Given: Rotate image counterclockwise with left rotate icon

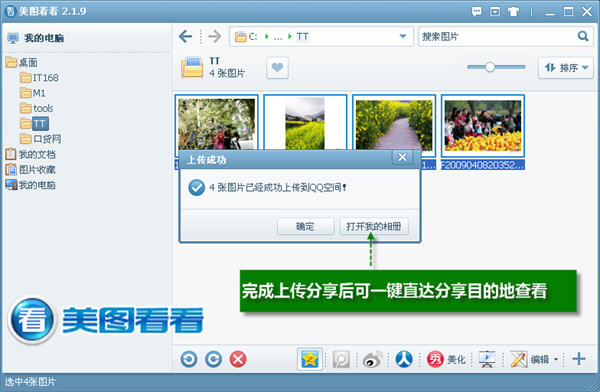Looking at the screenshot, I should 189,359.
